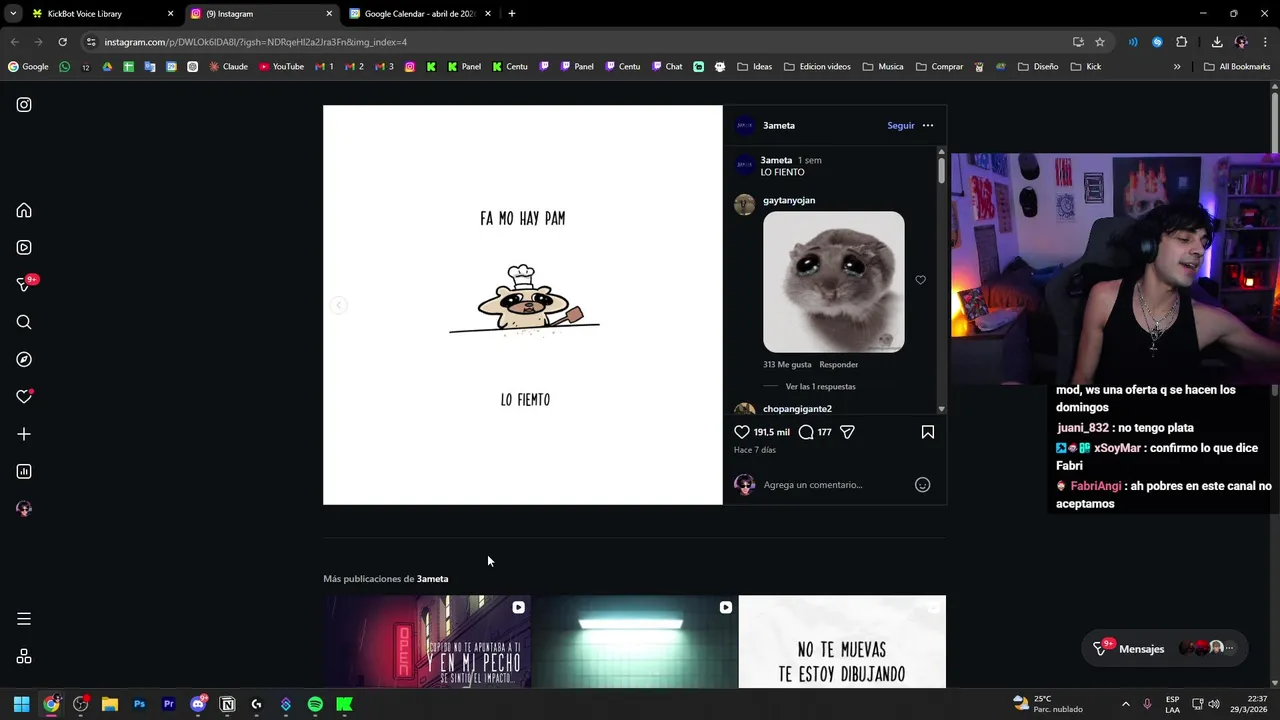Open Chrome downloads icon
This screenshot has width=1280, height=720.
click(1217, 42)
